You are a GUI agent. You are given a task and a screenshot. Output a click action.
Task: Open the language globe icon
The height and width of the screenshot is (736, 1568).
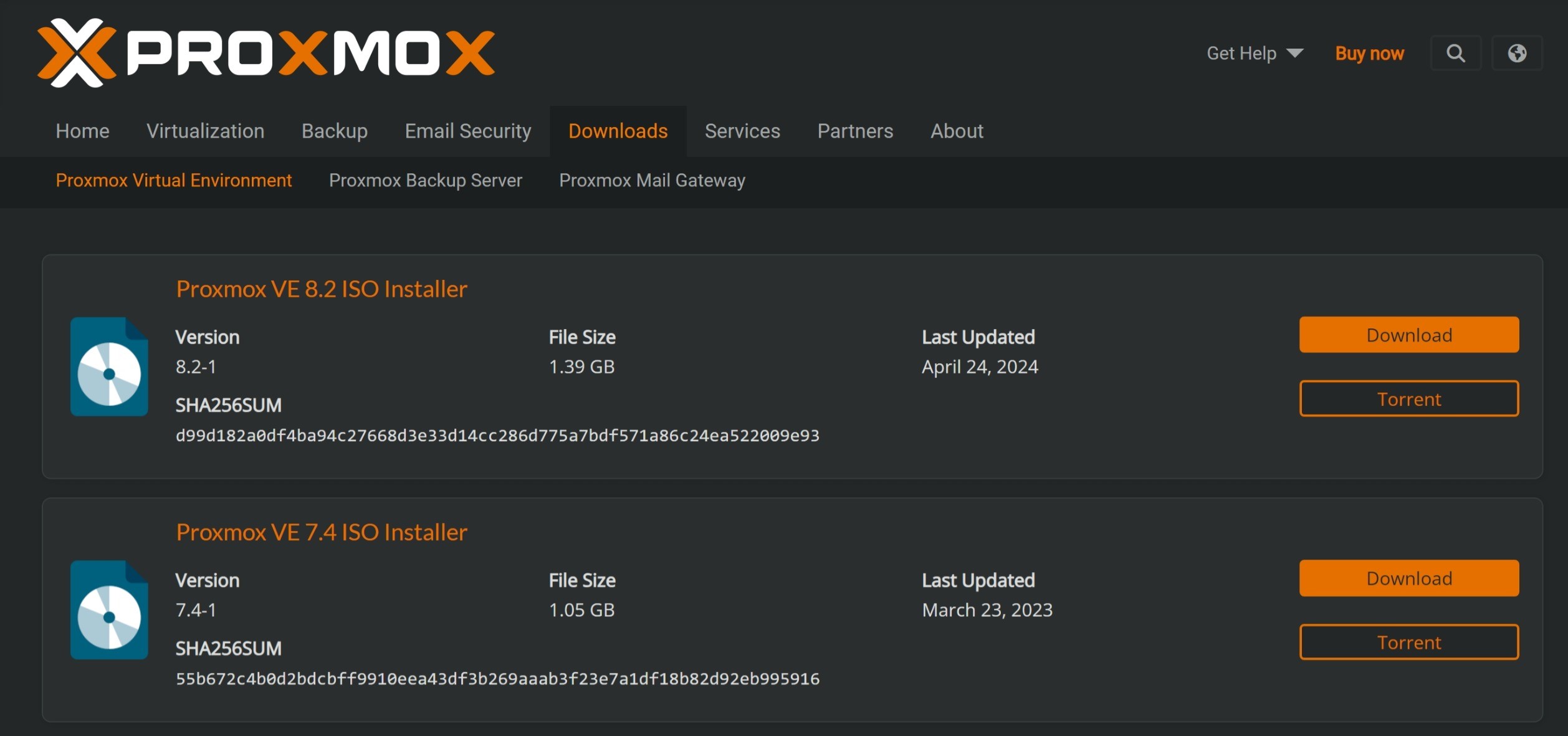[1517, 53]
